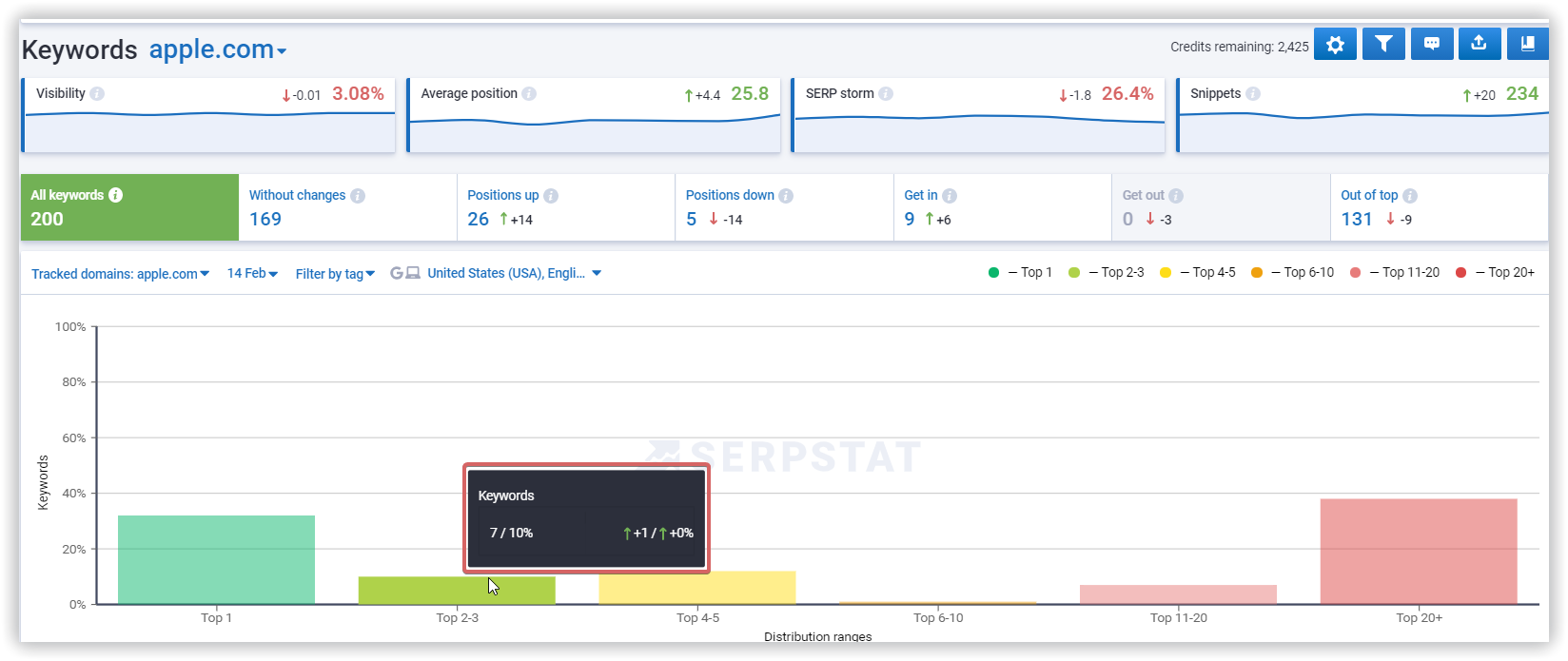Toggle the Top 4-5 legend series

click(1198, 272)
